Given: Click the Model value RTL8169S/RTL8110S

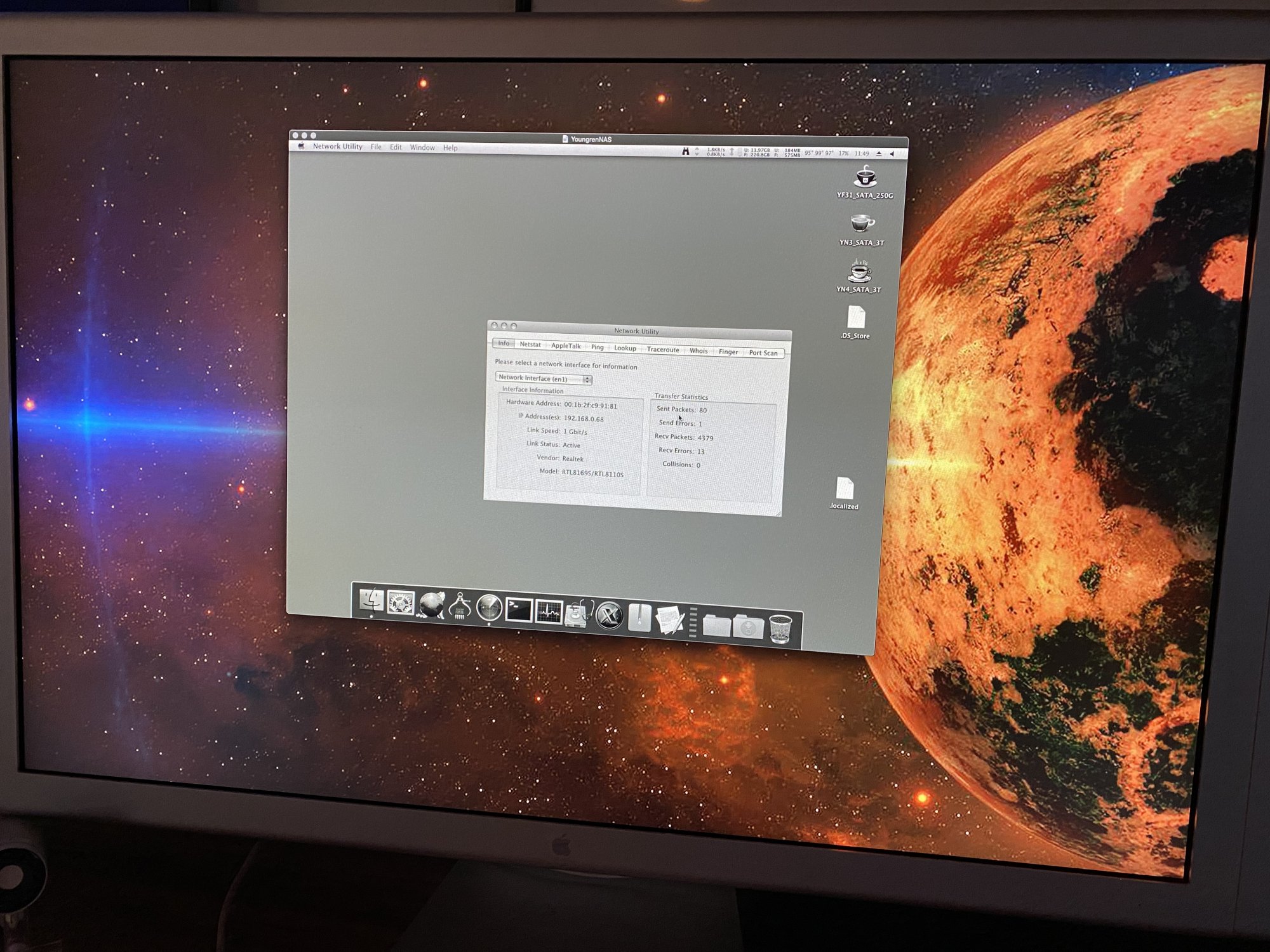Looking at the screenshot, I should point(592,473).
